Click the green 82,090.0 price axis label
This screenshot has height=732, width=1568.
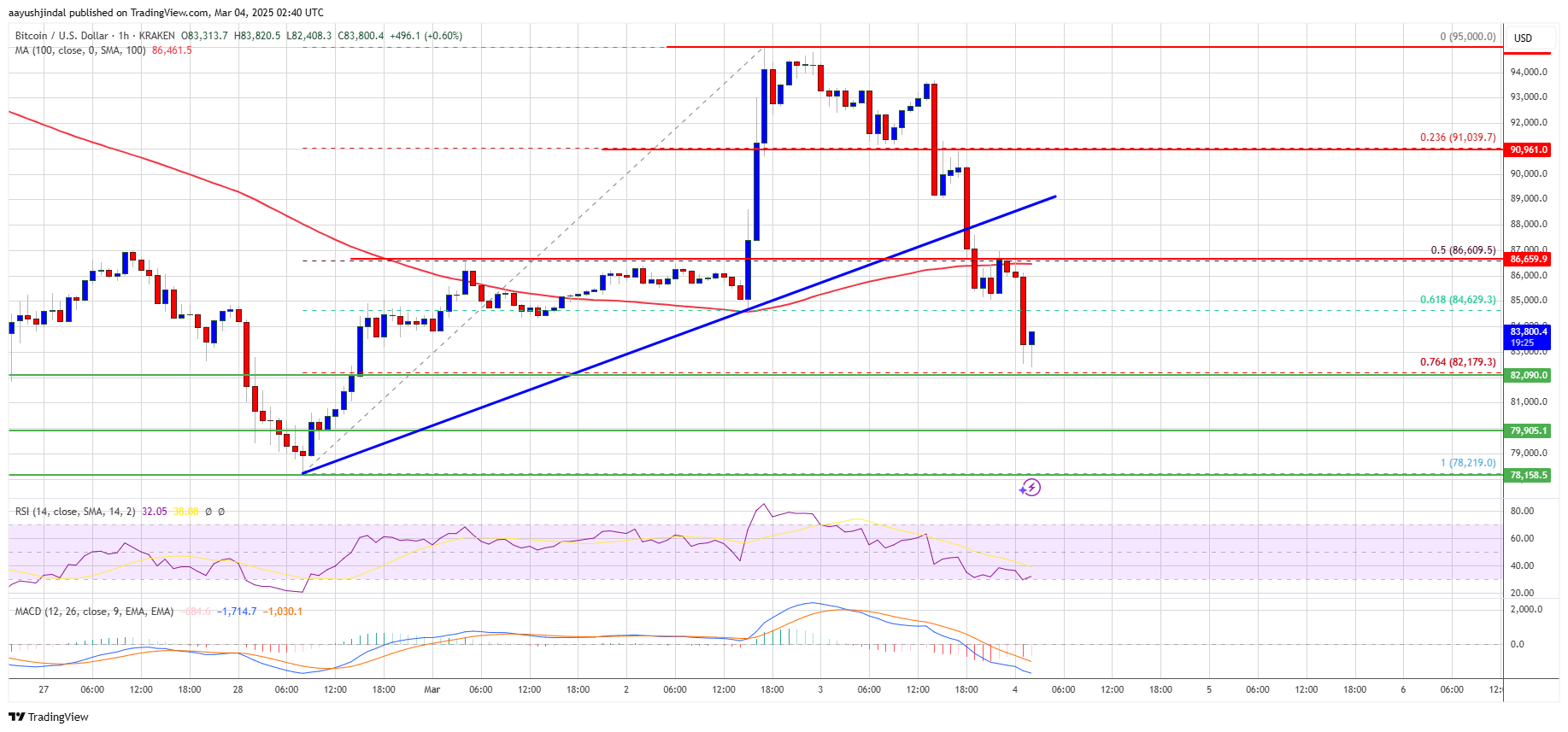(x=1528, y=375)
